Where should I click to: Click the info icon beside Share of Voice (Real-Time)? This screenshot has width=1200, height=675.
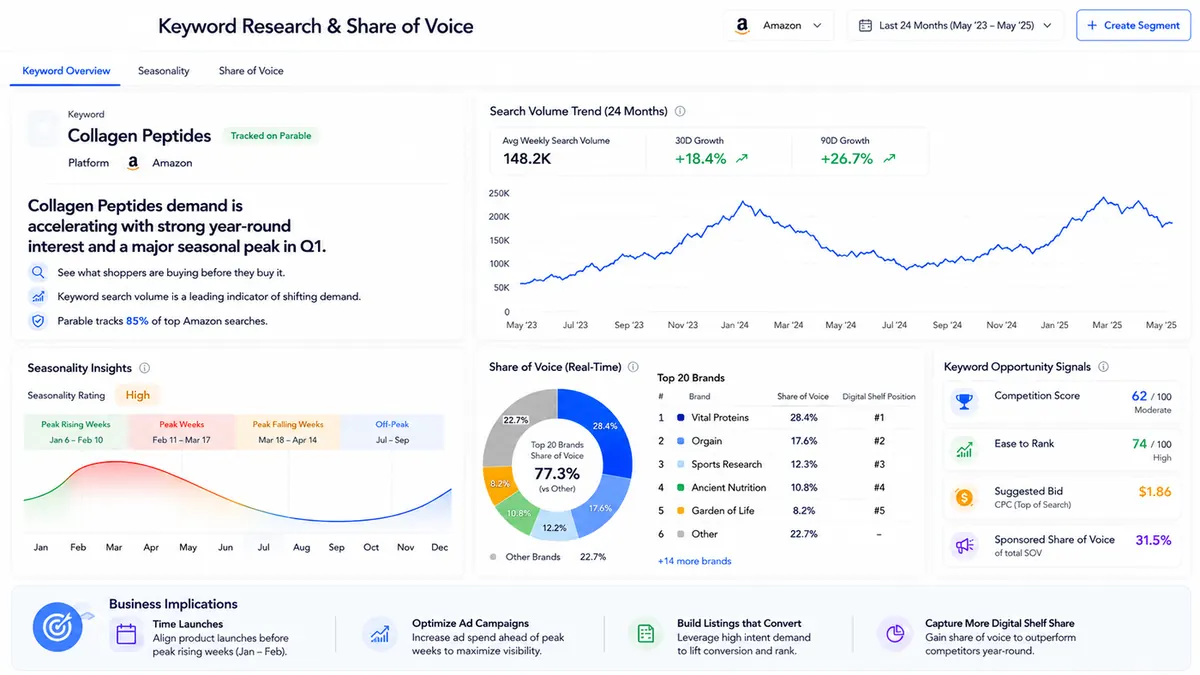pyautogui.click(x=633, y=368)
